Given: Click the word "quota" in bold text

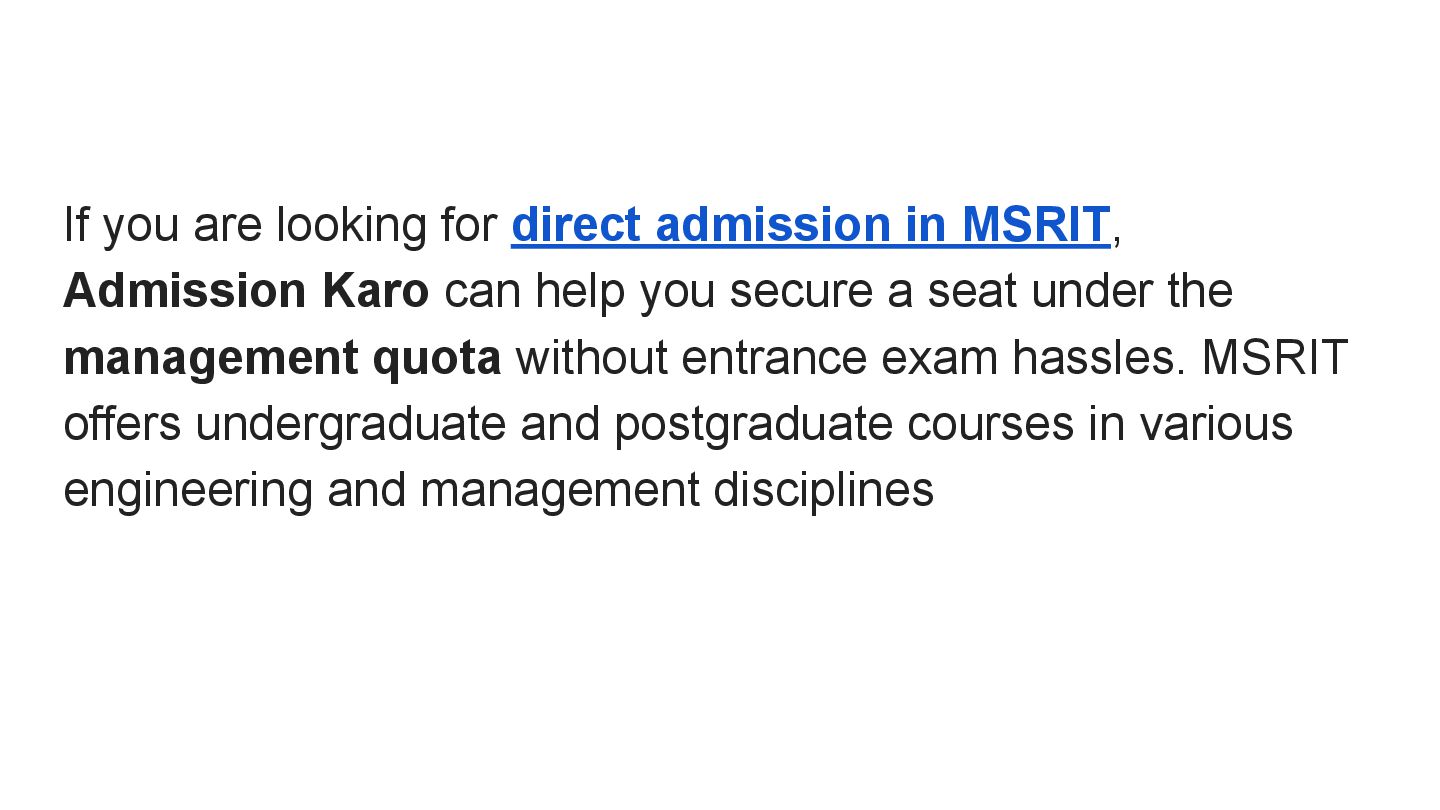Looking at the screenshot, I should 436,358.
